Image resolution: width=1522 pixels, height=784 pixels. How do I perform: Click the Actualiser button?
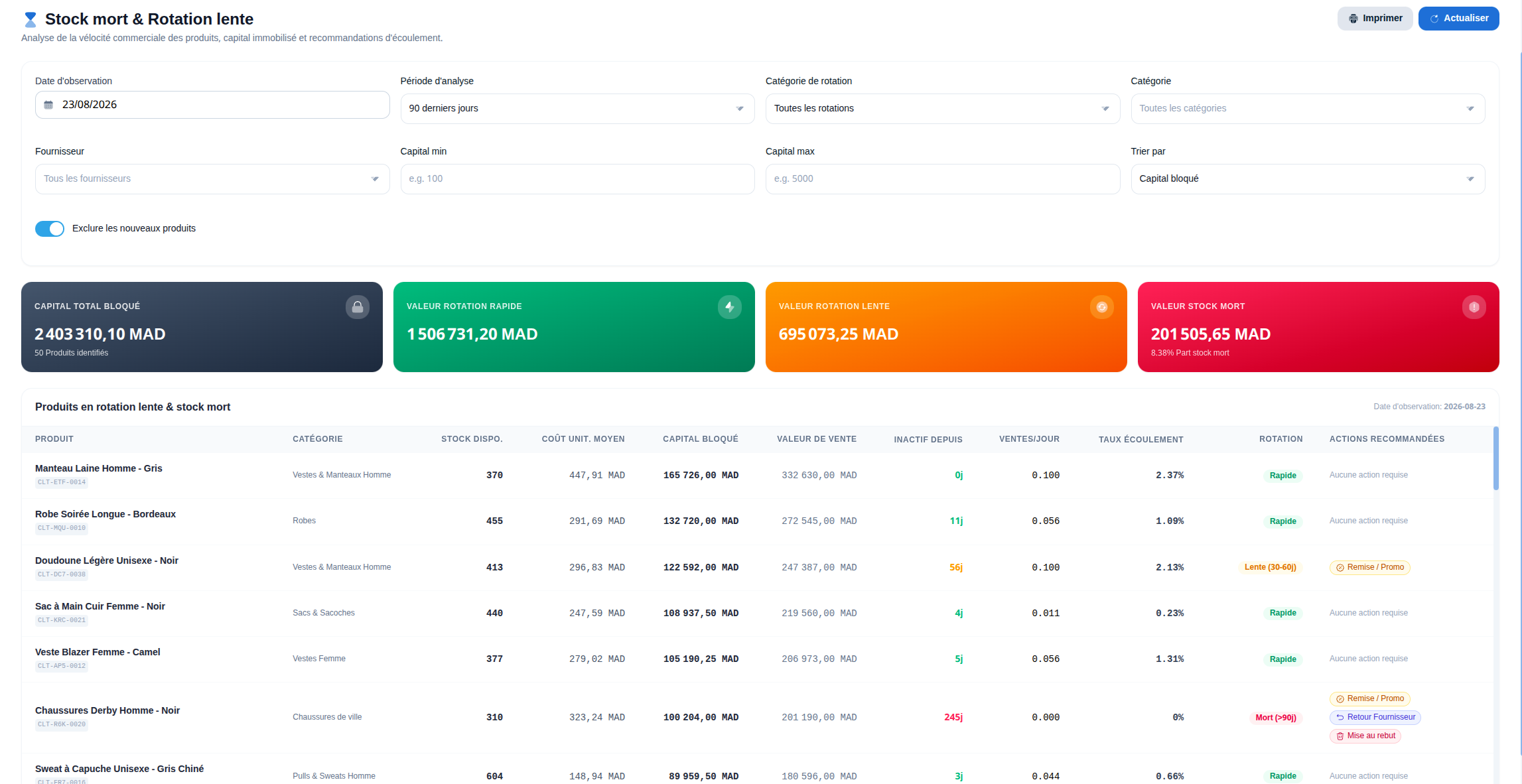click(x=1458, y=19)
